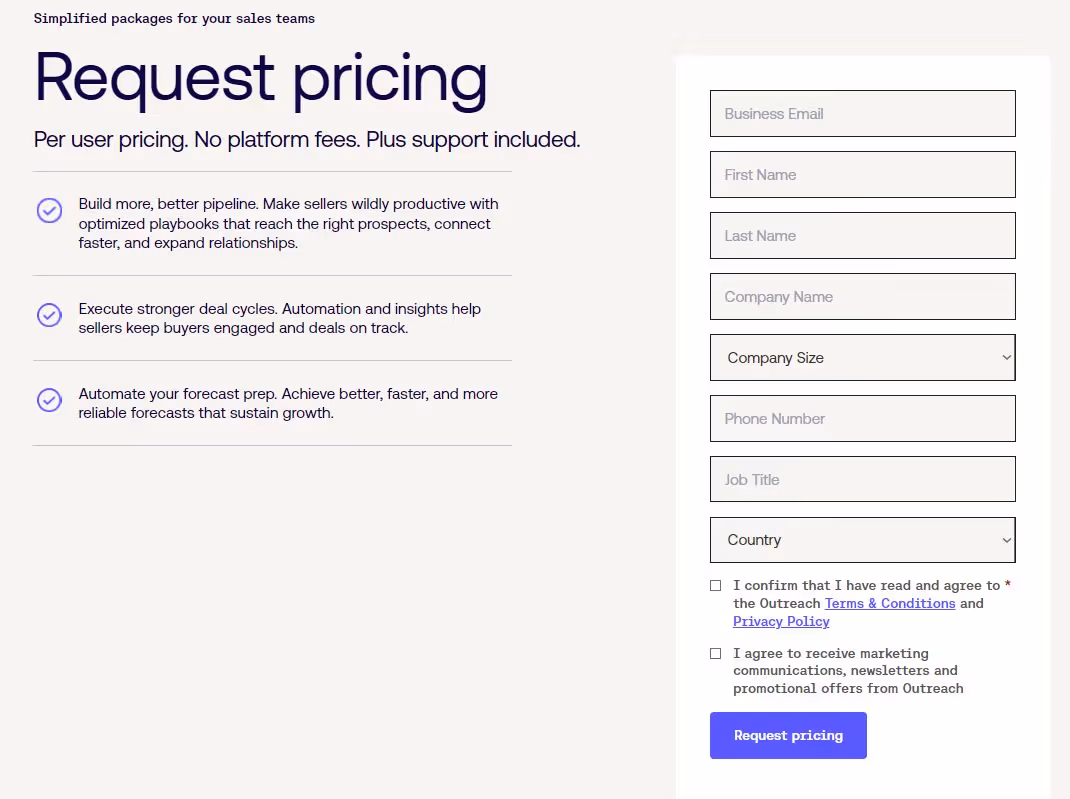
Task: Click the Phone Number input field
Action: [862, 418]
